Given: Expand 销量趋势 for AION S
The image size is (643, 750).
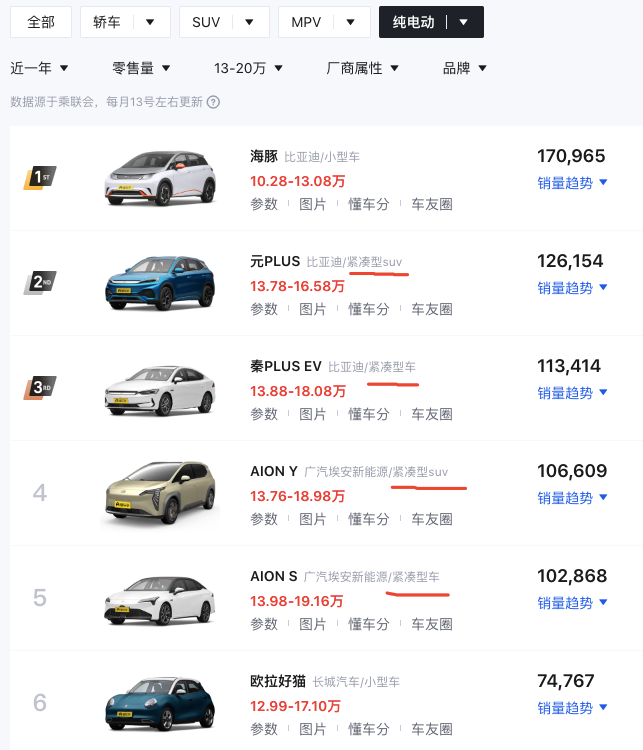Looking at the screenshot, I should coord(572,603).
